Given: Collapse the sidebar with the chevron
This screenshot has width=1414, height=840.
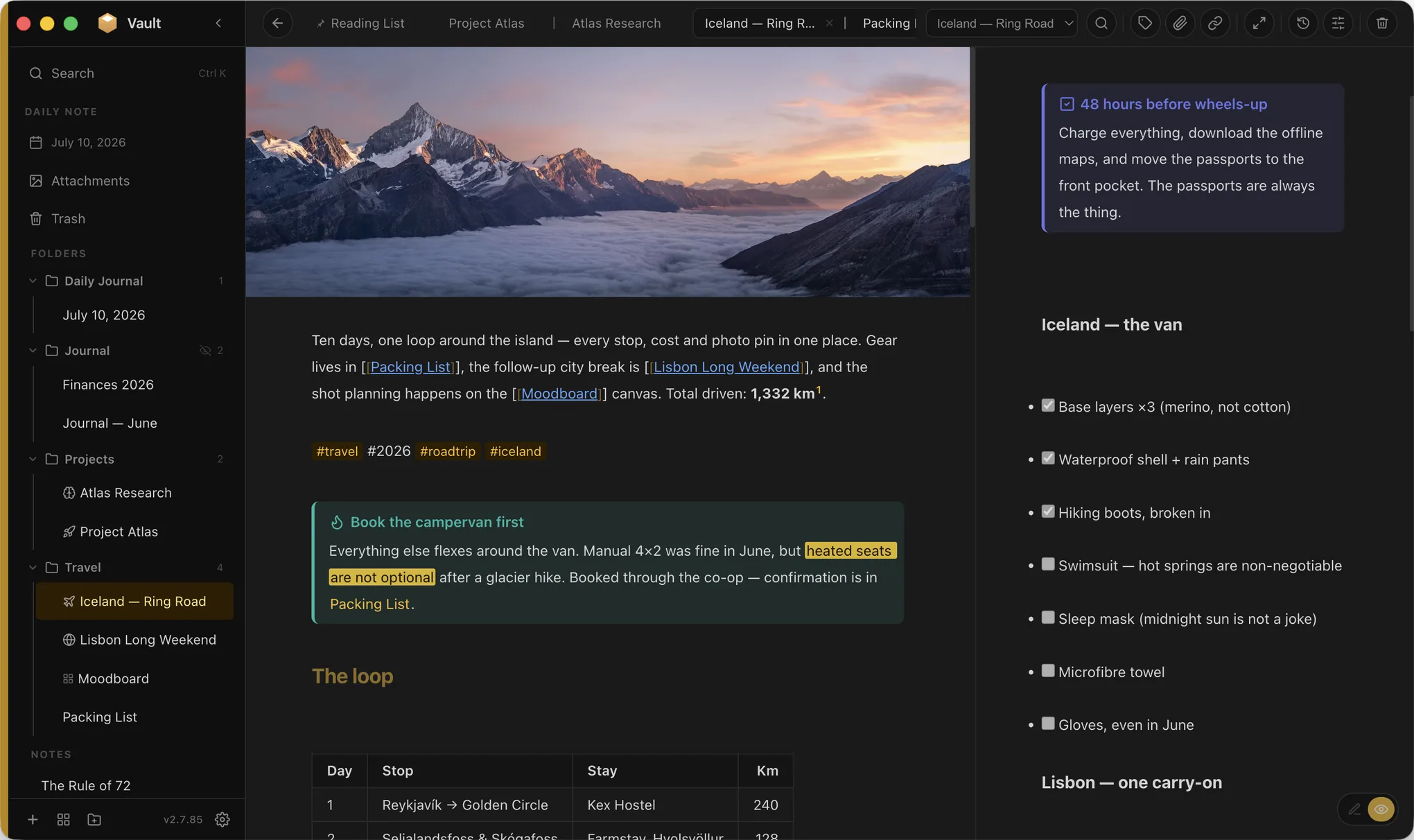Looking at the screenshot, I should coord(218,23).
